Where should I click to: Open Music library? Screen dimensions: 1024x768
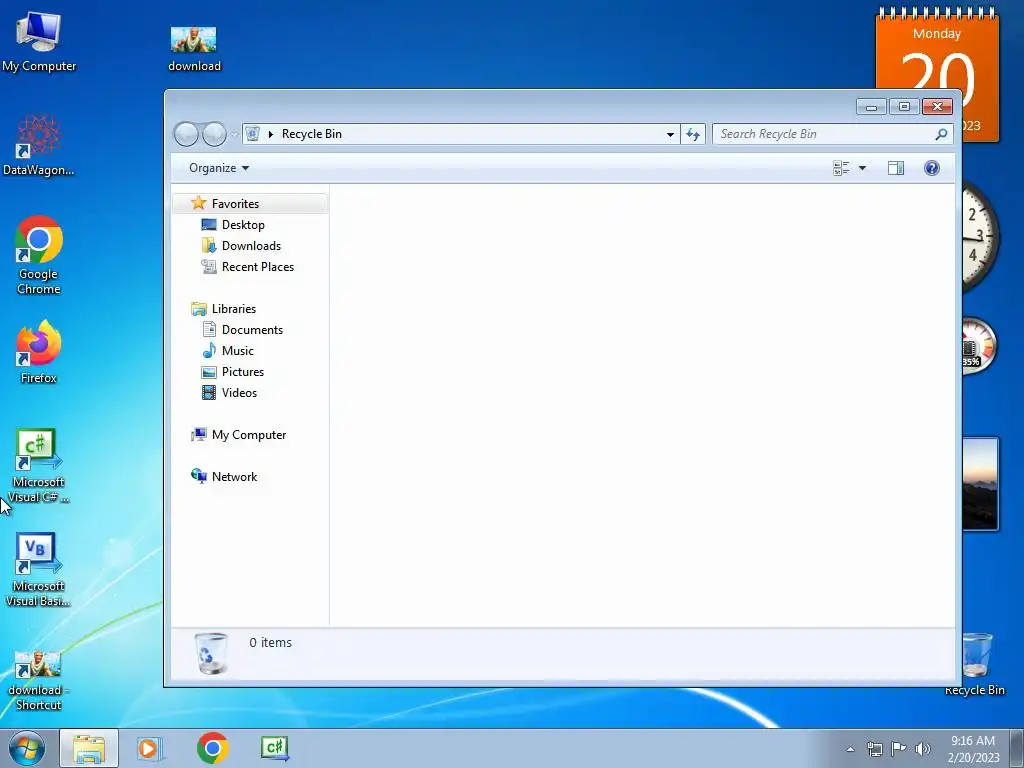pos(238,351)
